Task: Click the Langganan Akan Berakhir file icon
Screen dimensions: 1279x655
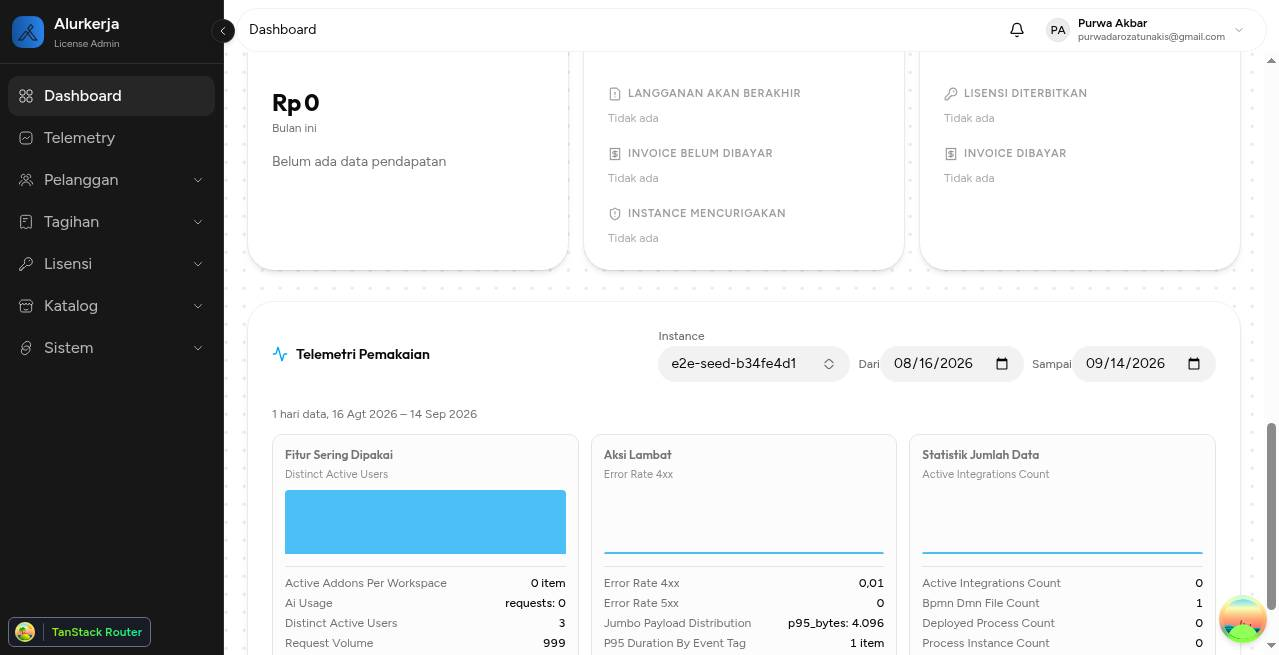Action: (615, 94)
